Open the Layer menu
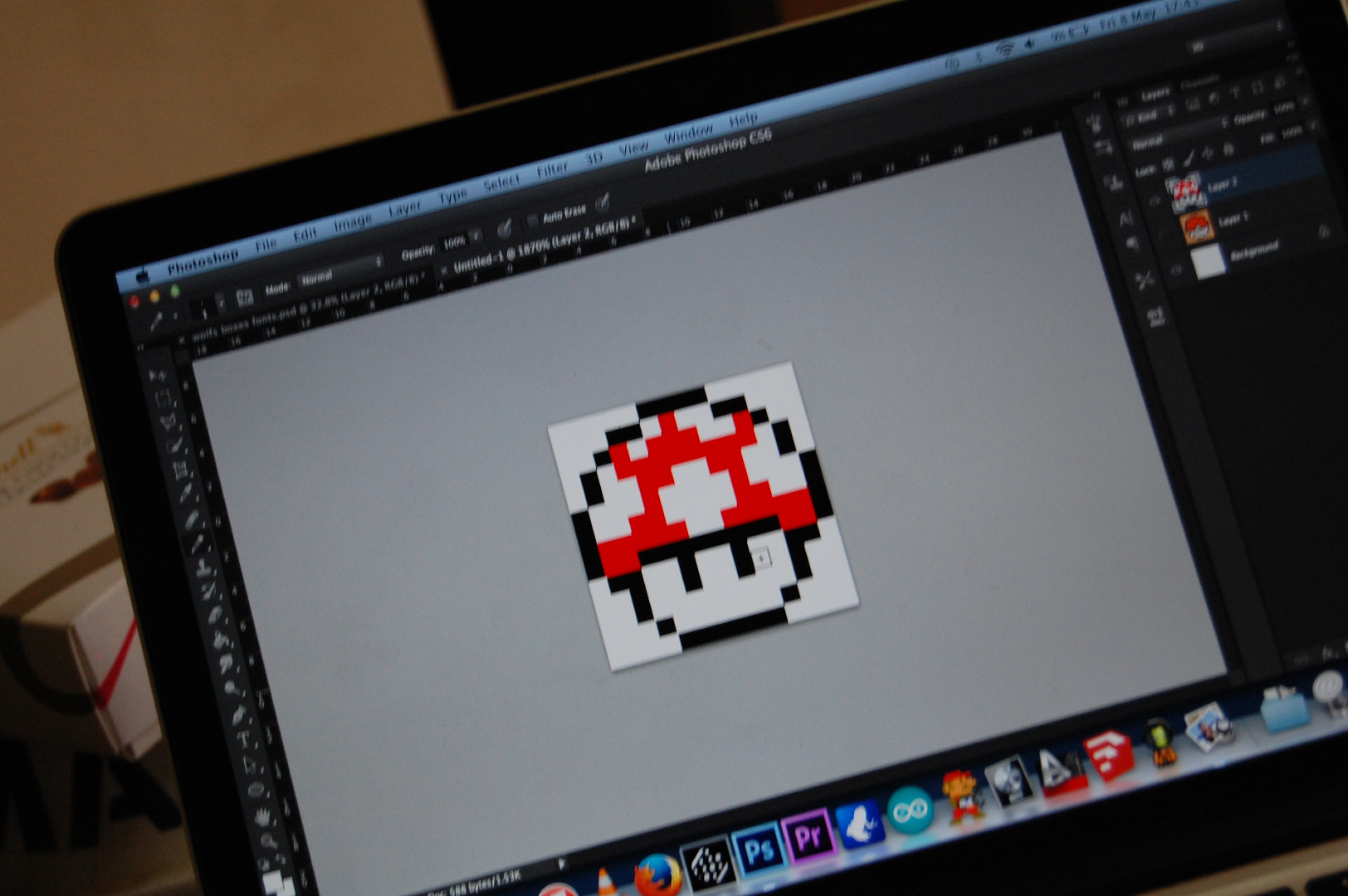Screen dimensions: 1348x896 pos(404,209)
